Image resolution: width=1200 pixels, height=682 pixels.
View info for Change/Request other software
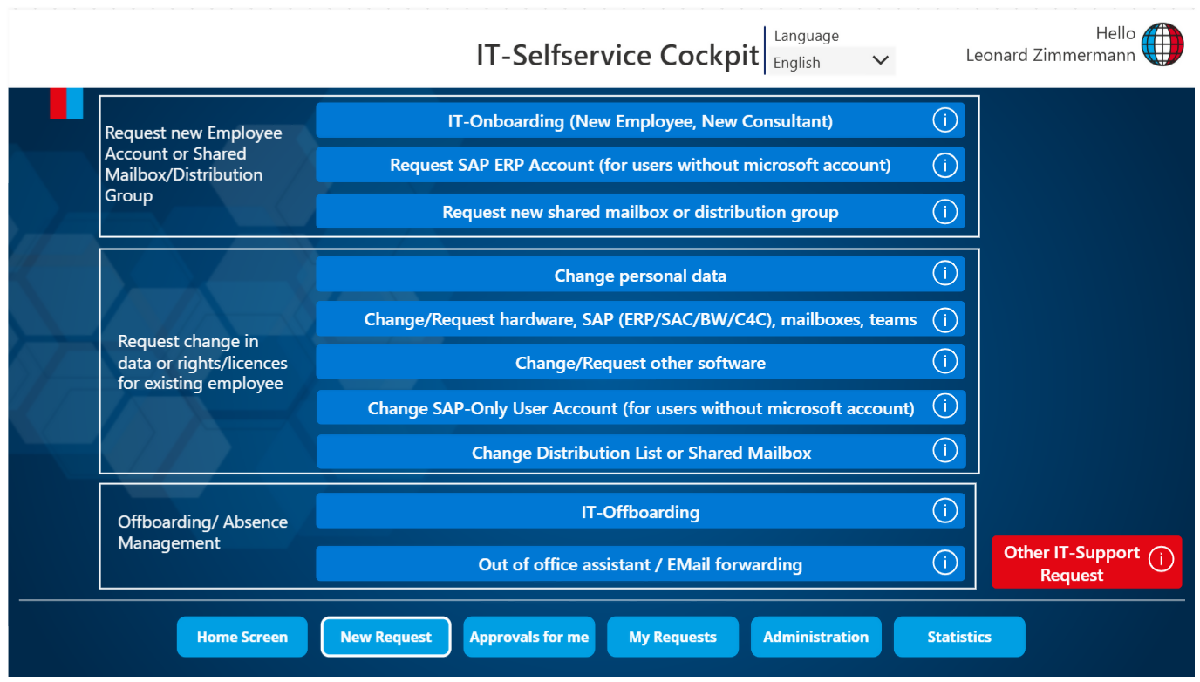[x=944, y=361]
